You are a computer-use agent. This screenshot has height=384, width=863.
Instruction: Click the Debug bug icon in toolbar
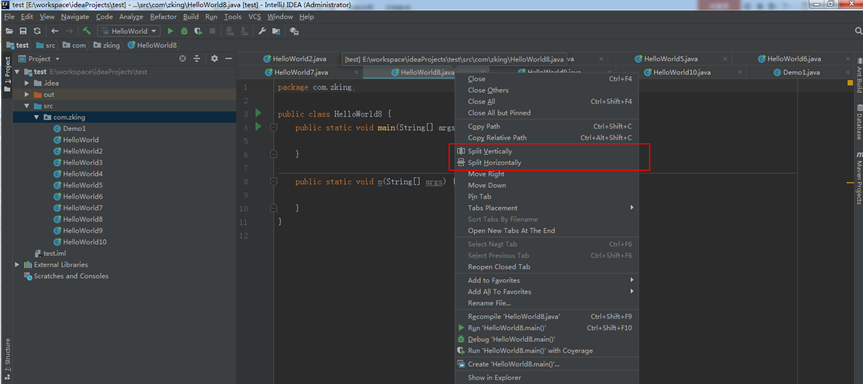[x=184, y=31]
